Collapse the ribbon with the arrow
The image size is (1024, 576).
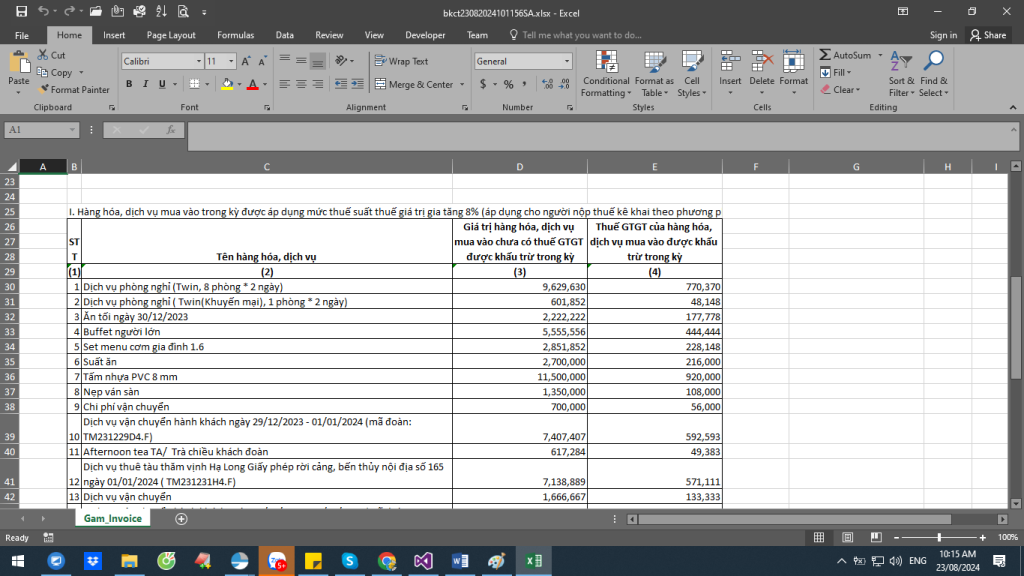tap(1013, 107)
